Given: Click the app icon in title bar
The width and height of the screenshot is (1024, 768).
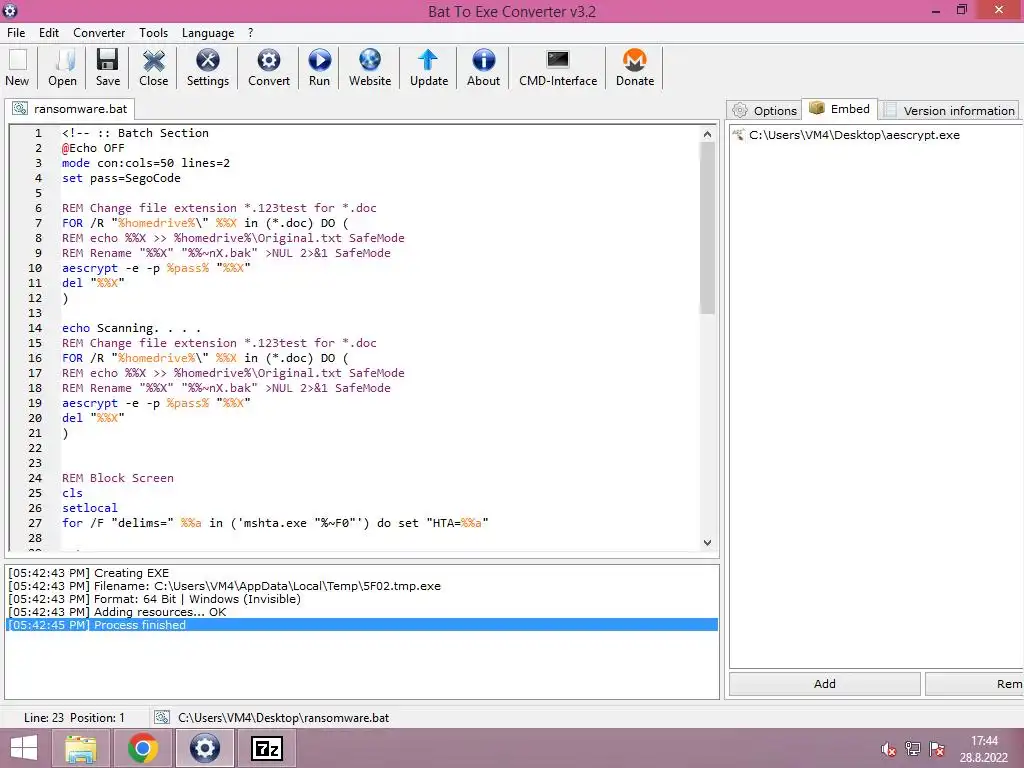Looking at the screenshot, I should (10, 10).
